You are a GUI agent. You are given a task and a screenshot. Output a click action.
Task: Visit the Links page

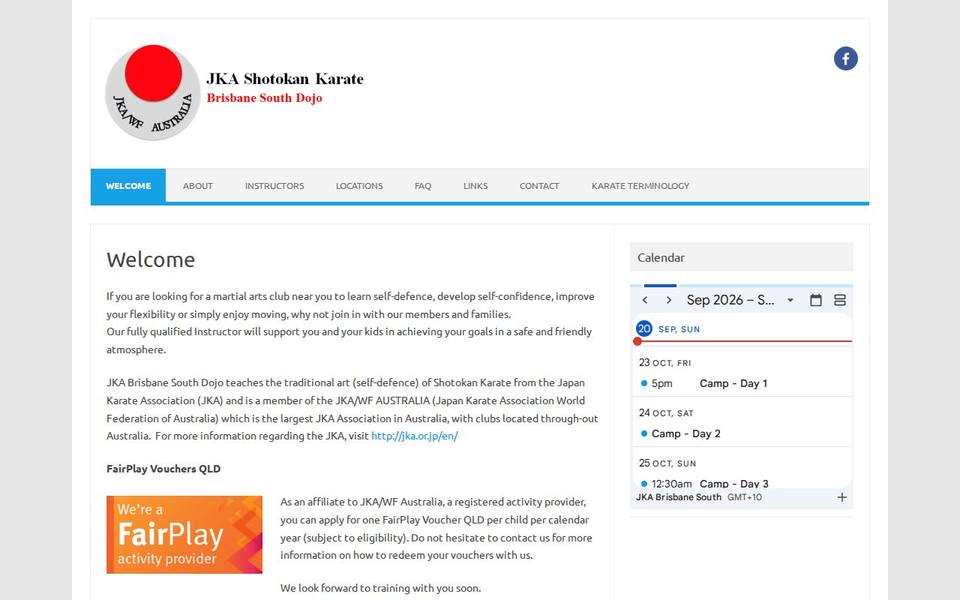[476, 186]
